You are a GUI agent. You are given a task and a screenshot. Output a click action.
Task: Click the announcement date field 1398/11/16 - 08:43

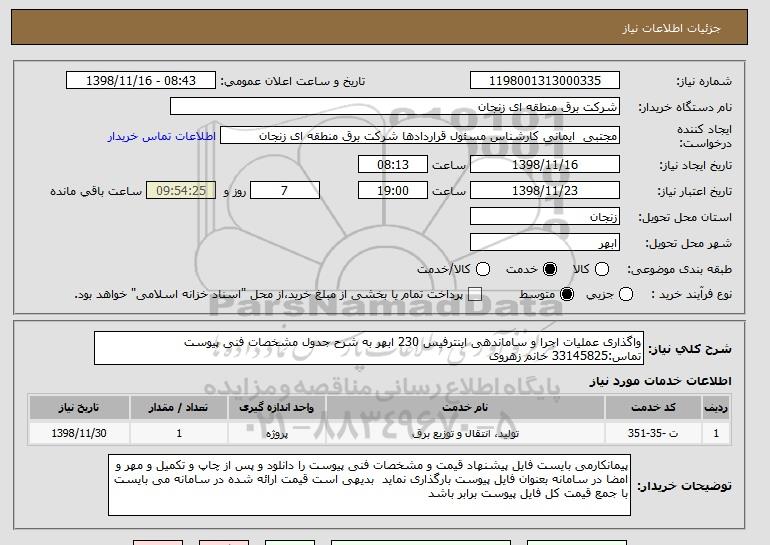click(x=141, y=81)
